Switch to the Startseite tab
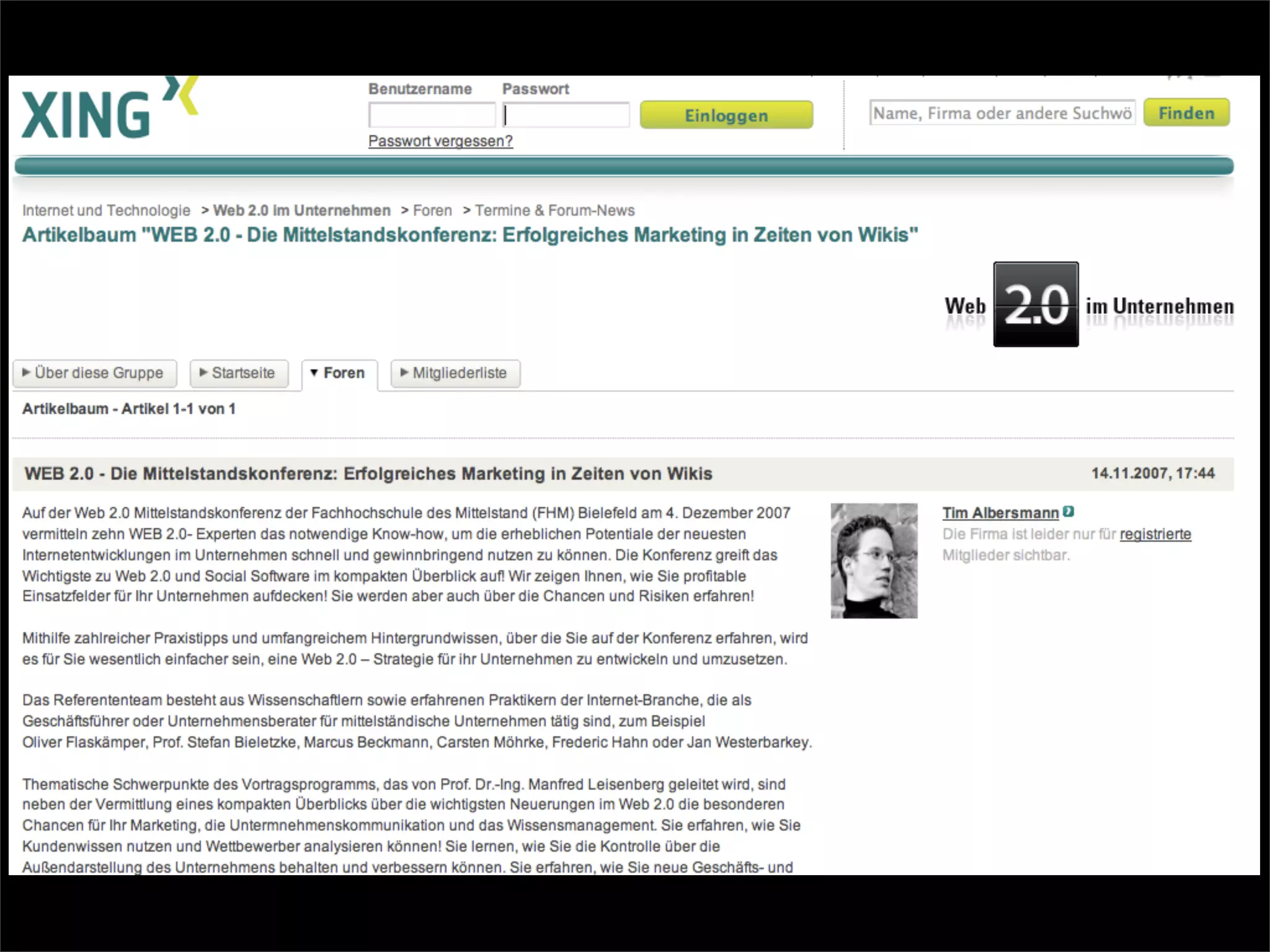 [x=239, y=373]
